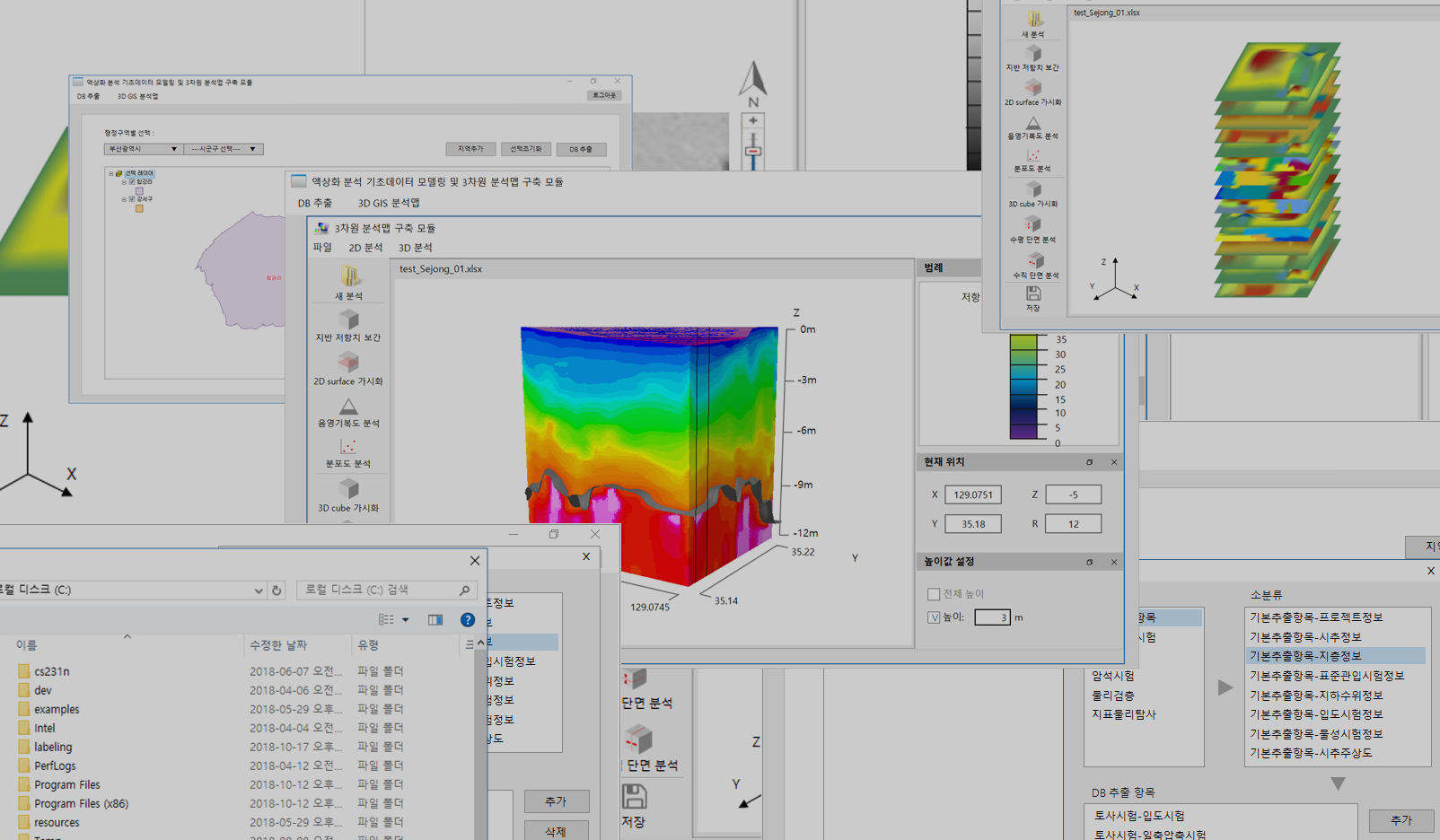Collapse the 선택 레이어 tree node

click(x=111, y=173)
